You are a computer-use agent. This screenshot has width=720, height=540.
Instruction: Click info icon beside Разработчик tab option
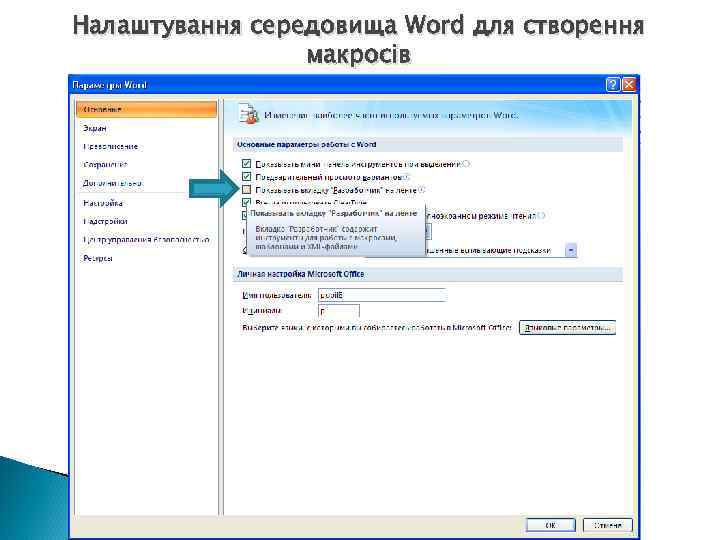tap(422, 189)
